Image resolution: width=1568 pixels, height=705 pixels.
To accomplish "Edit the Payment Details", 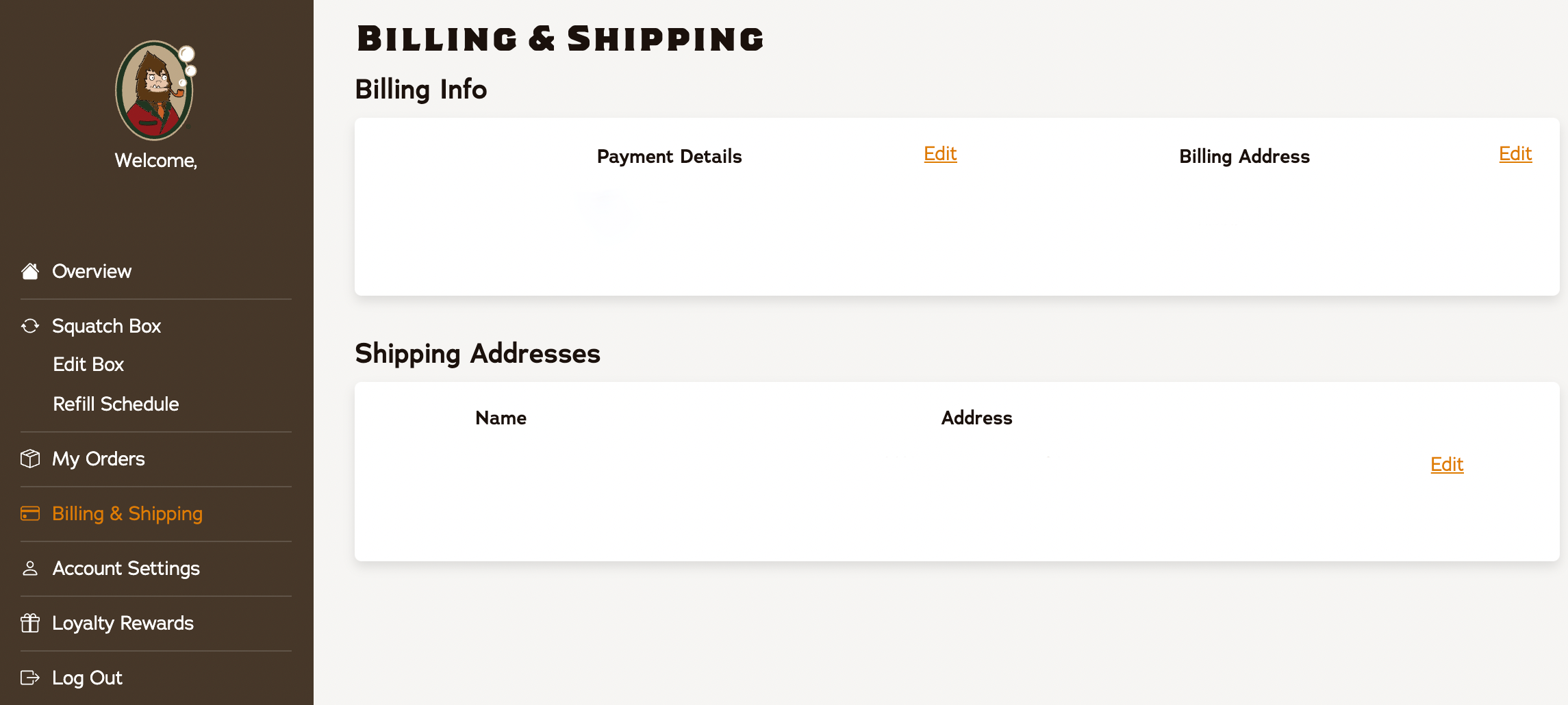I will point(940,154).
